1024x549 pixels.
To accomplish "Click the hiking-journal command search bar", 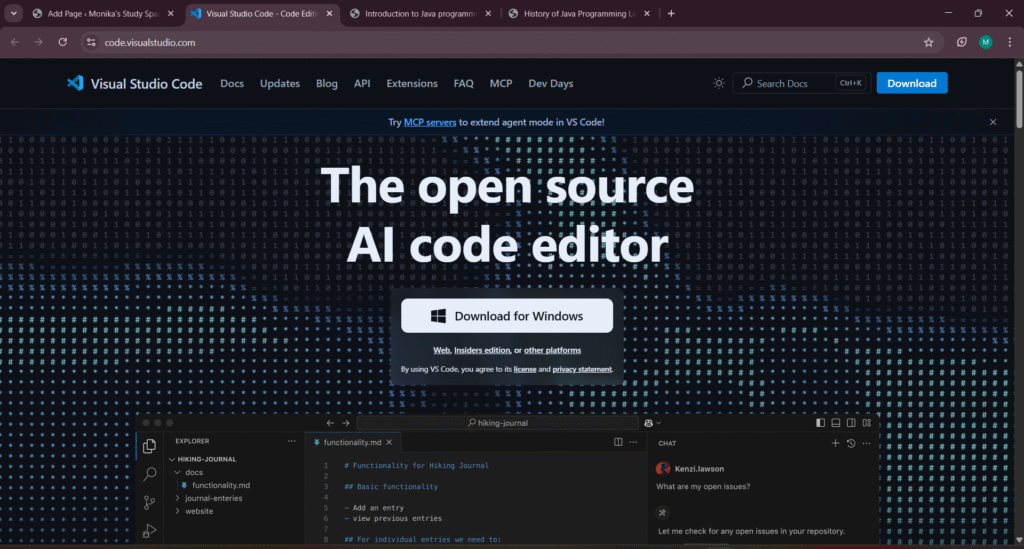I will tap(498, 423).
